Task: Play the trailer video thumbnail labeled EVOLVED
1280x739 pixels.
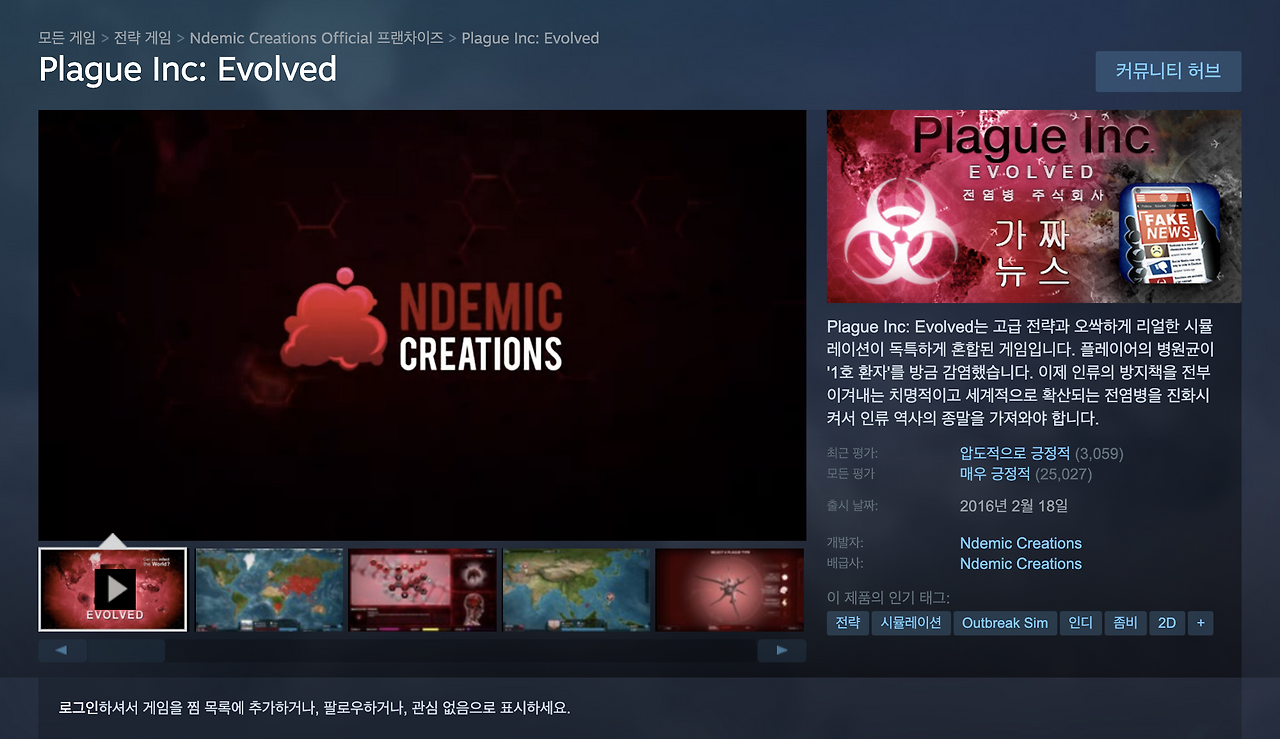Action: click(113, 589)
